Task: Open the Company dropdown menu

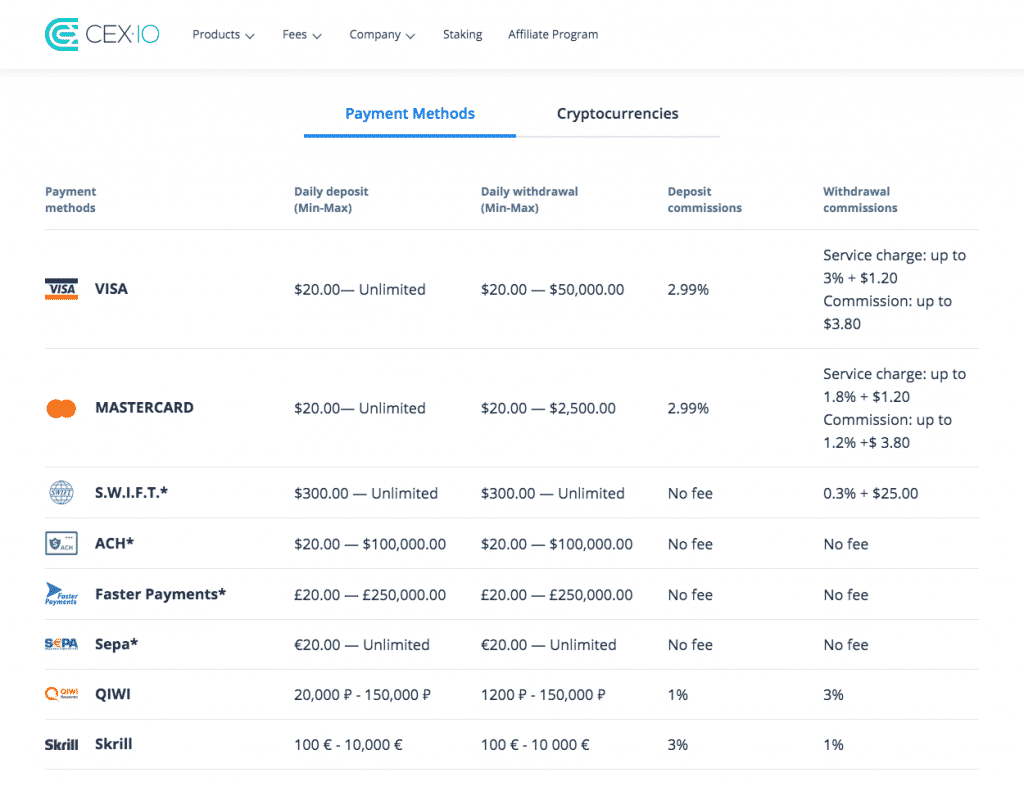Action: pos(382,35)
